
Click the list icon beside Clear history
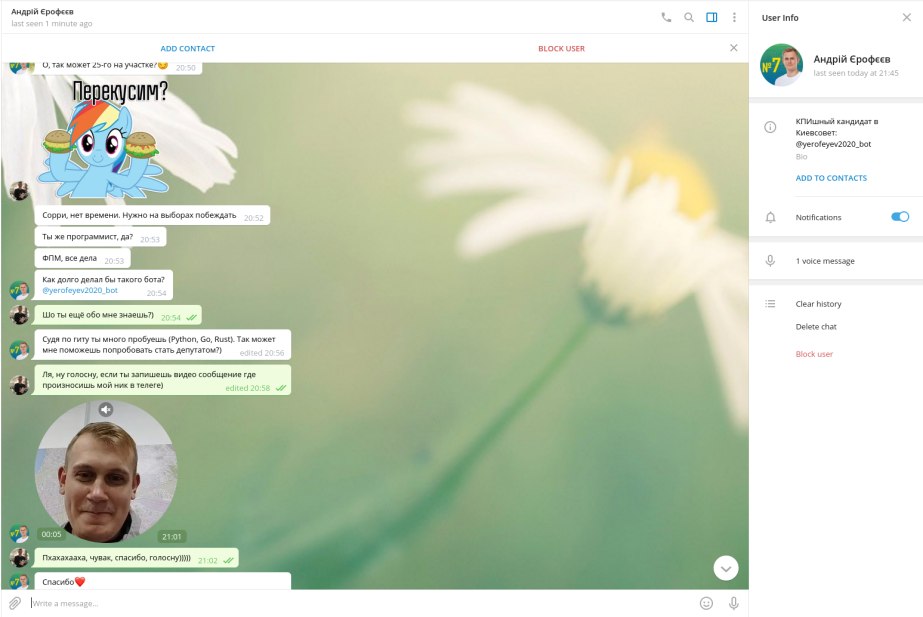770,304
